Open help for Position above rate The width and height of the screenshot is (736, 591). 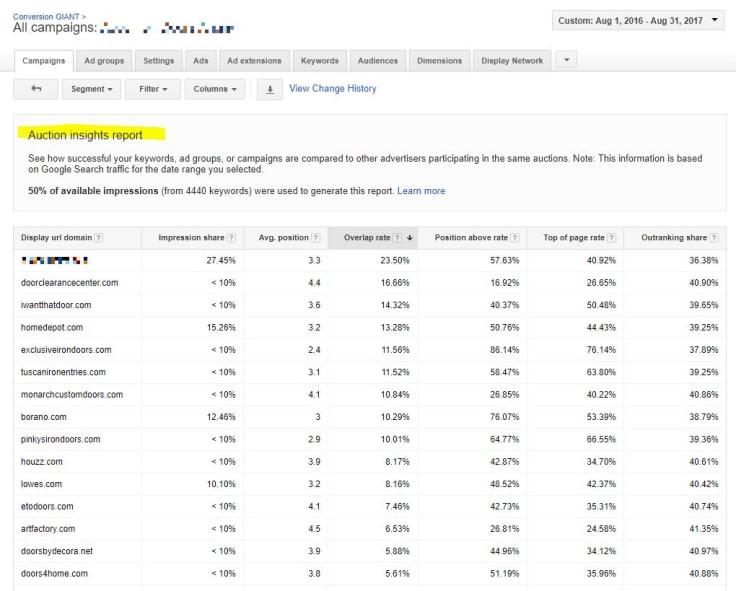tap(515, 238)
